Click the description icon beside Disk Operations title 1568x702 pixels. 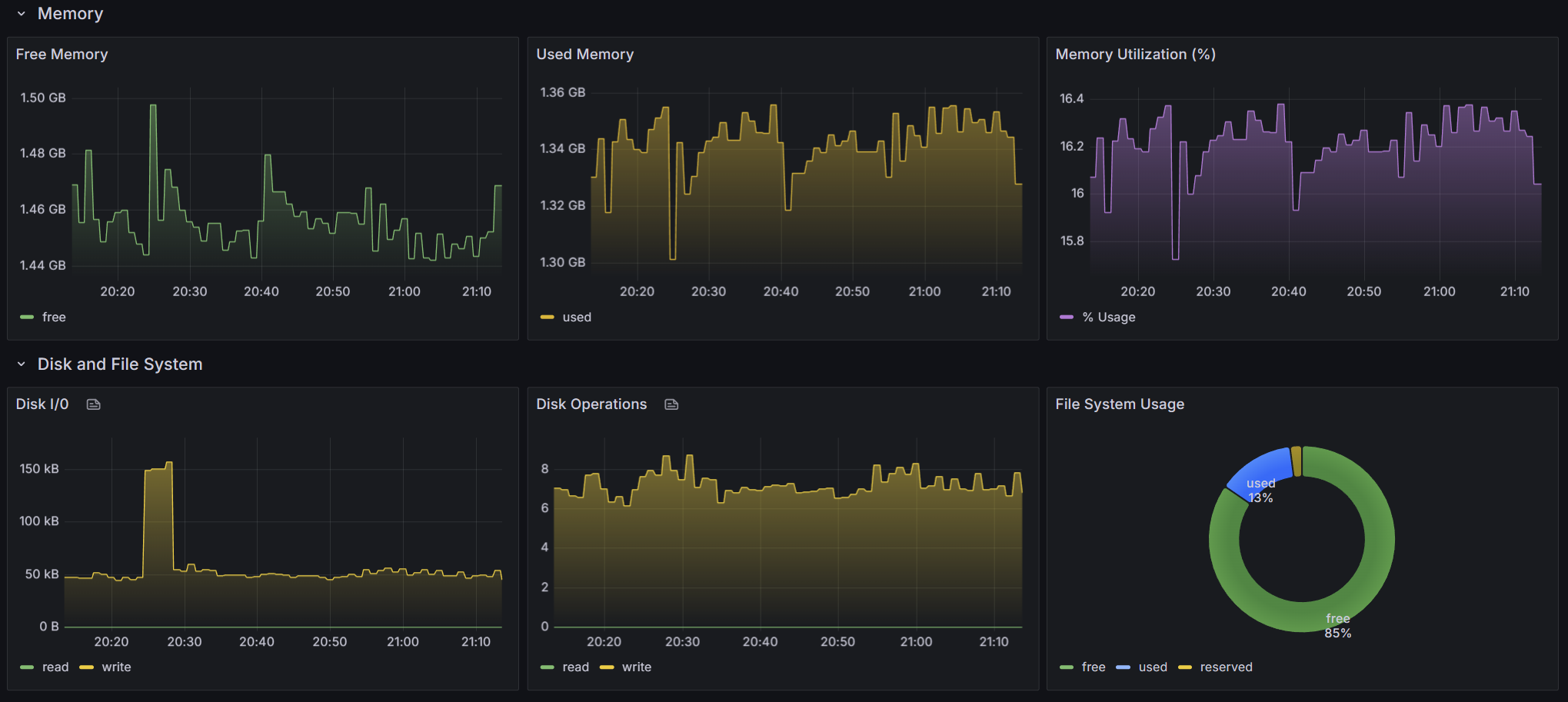[671, 404]
